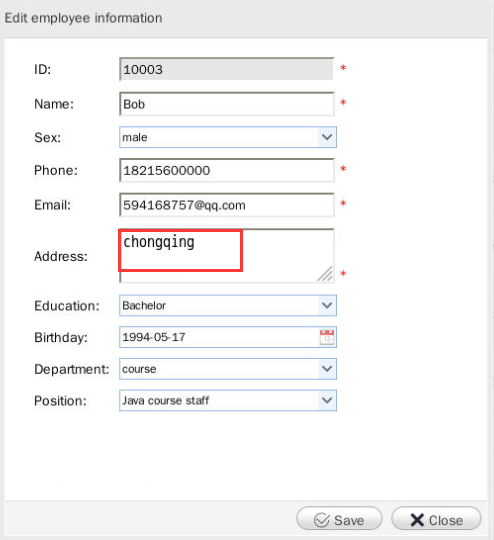Screen dimensions: 494x540
Task: Select the Java course staff combo box
Action: (x=228, y=400)
